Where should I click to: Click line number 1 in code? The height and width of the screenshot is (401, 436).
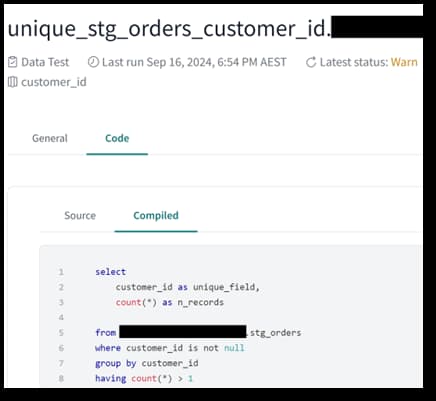click(61, 272)
